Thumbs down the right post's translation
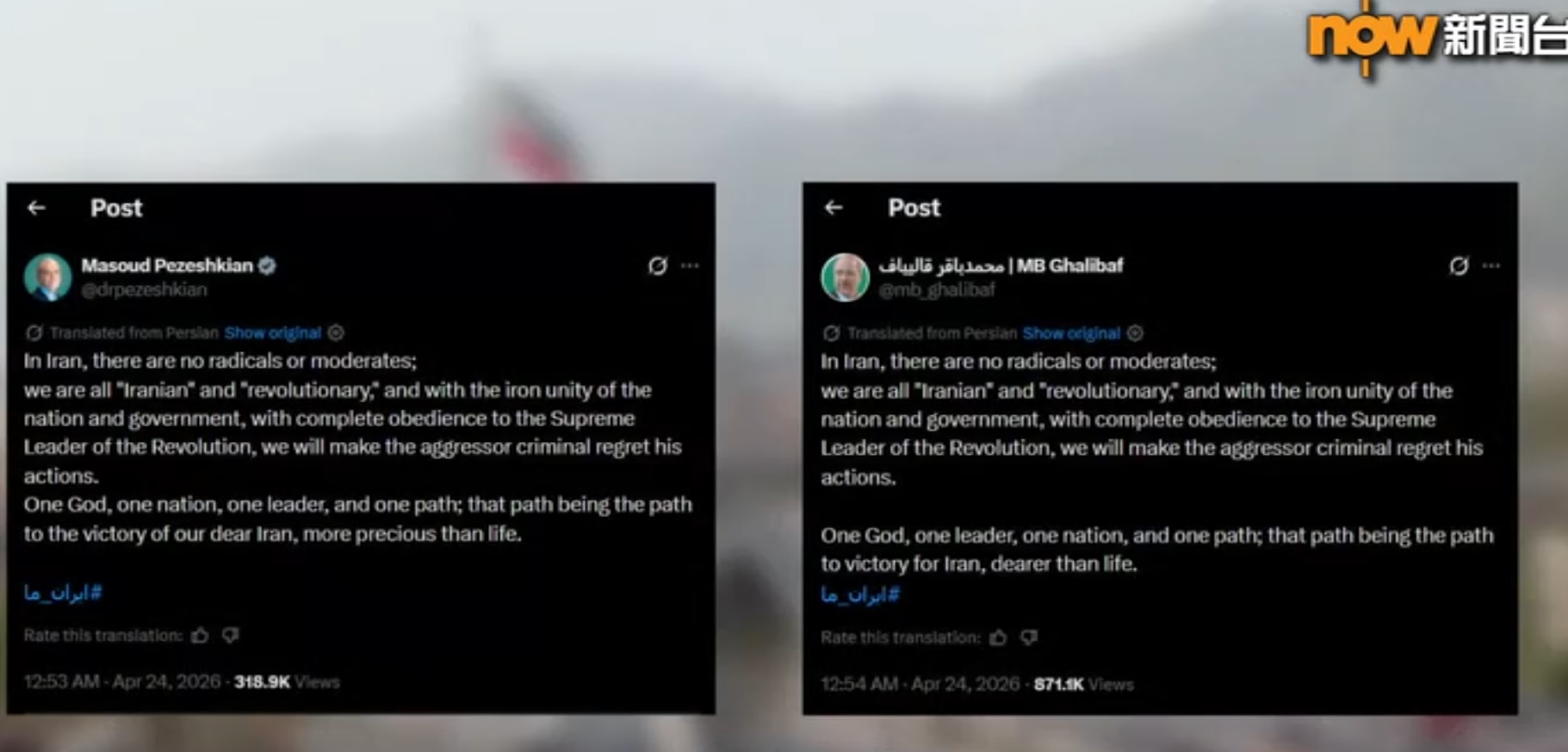 point(1029,637)
